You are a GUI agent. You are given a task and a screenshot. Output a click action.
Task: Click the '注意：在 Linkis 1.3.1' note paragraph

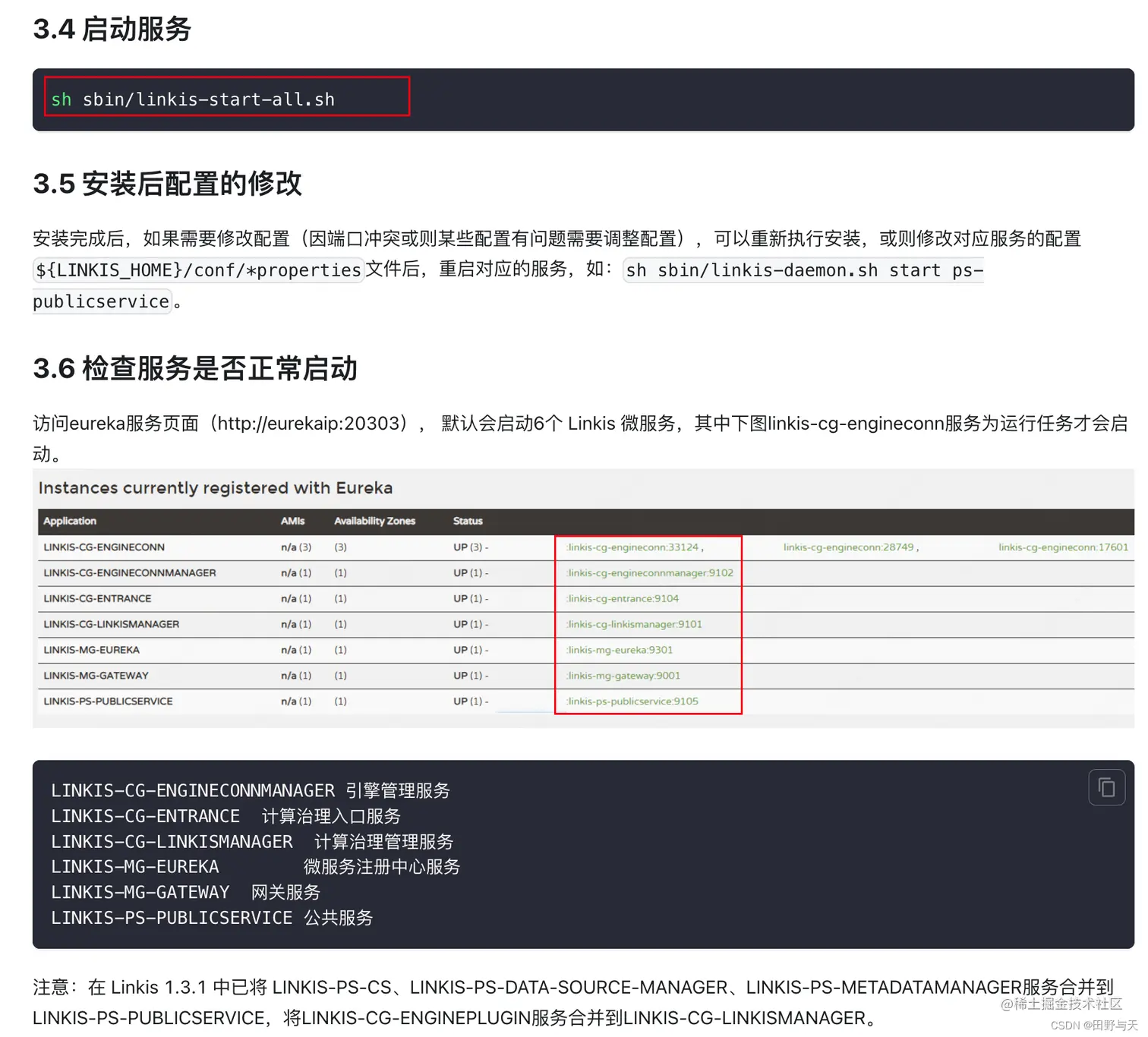(x=573, y=1003)
